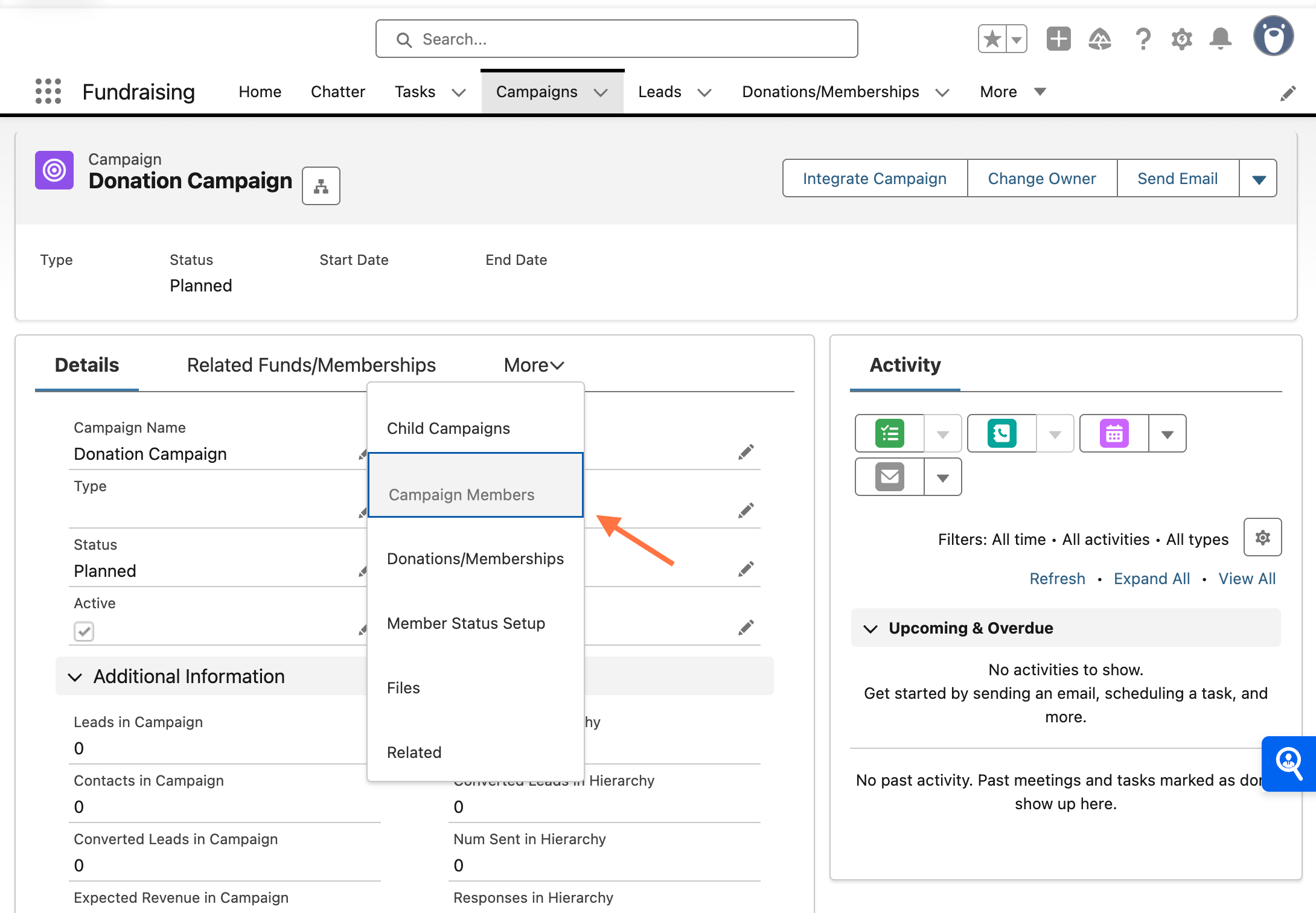Open the New Task dropdown arrow

tap(943, 433)
